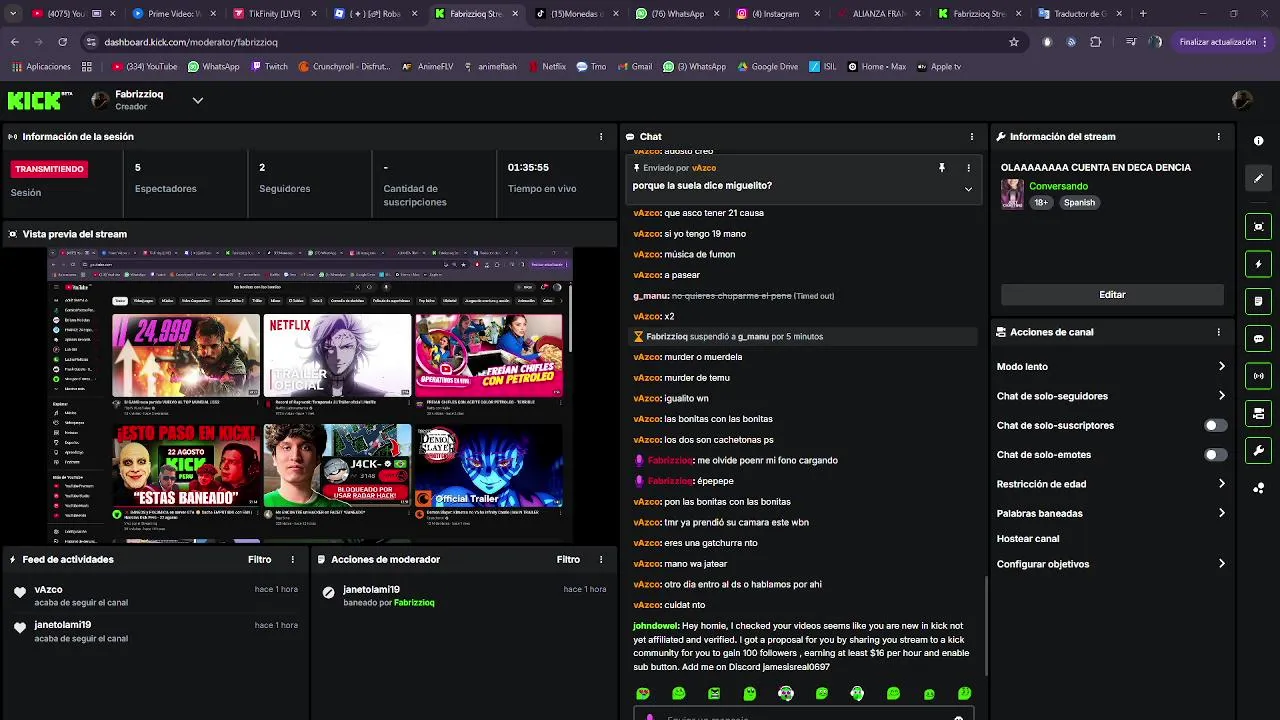The height and width of the screenshot is (720, 1280).
Task: Click the stream preview thumbnail
Action: coord(310,395)
